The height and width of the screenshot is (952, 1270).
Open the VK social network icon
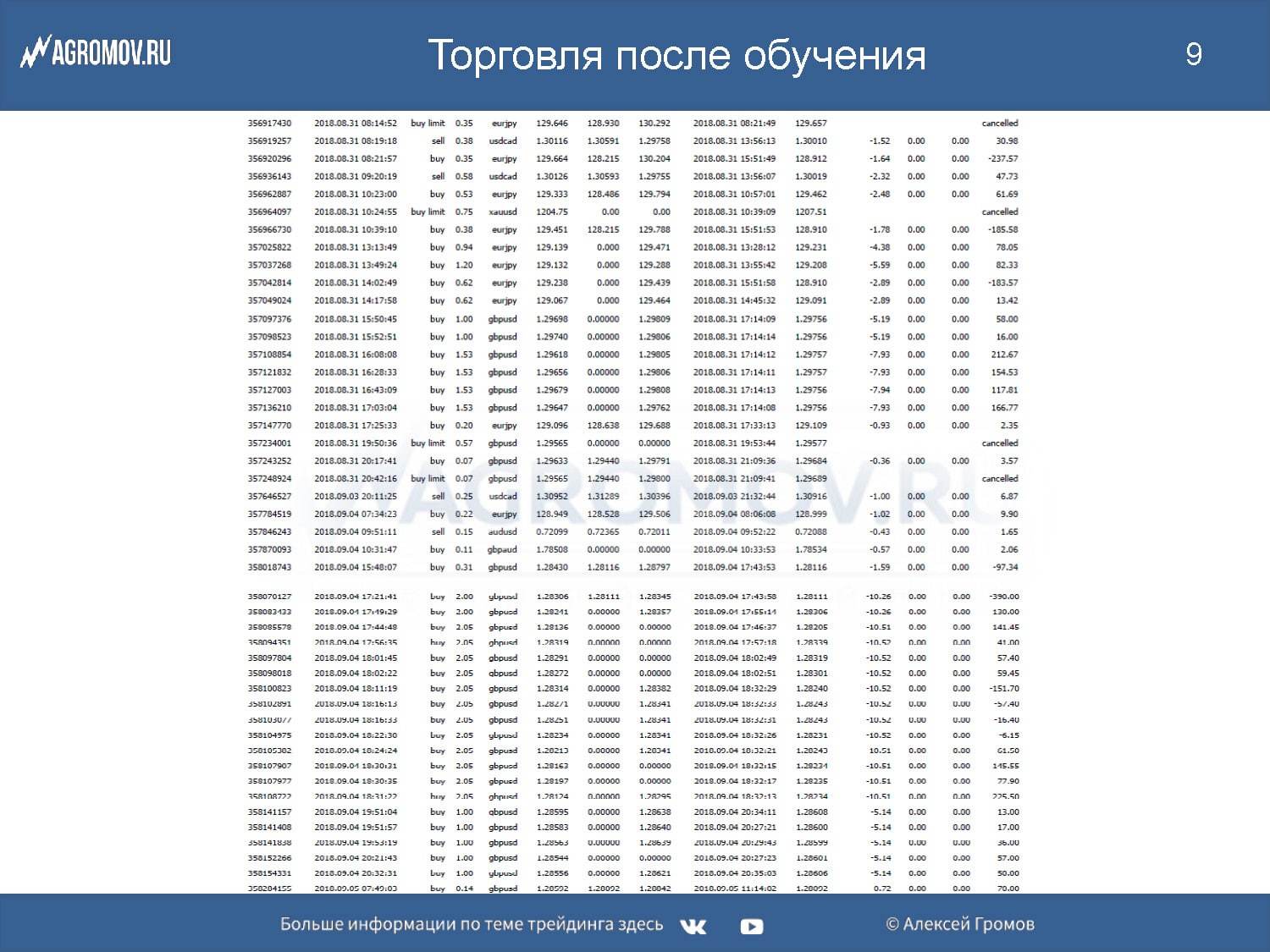693,927
